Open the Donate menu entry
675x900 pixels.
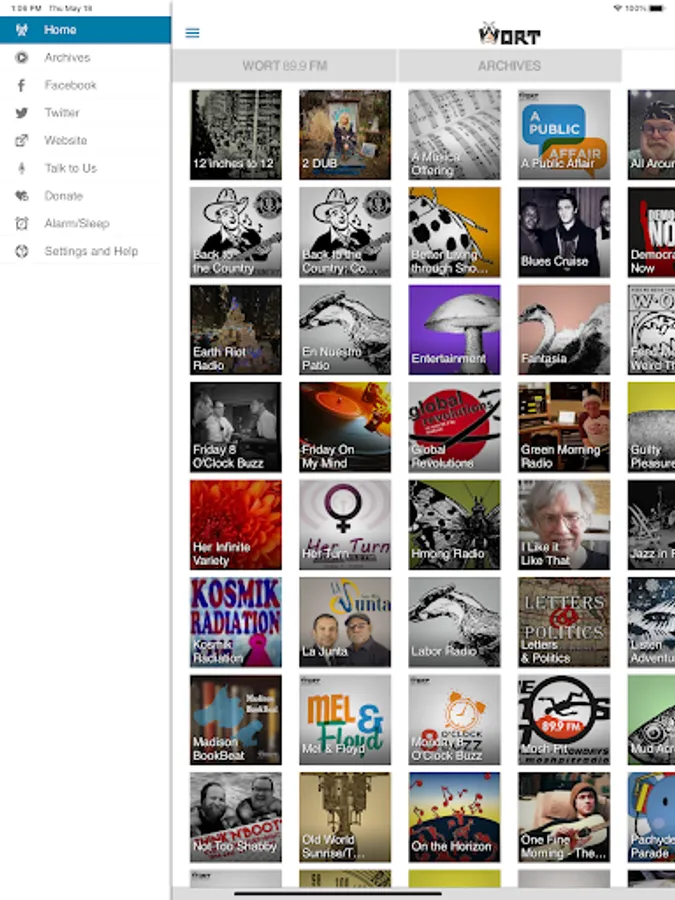[x=86, y=196]
